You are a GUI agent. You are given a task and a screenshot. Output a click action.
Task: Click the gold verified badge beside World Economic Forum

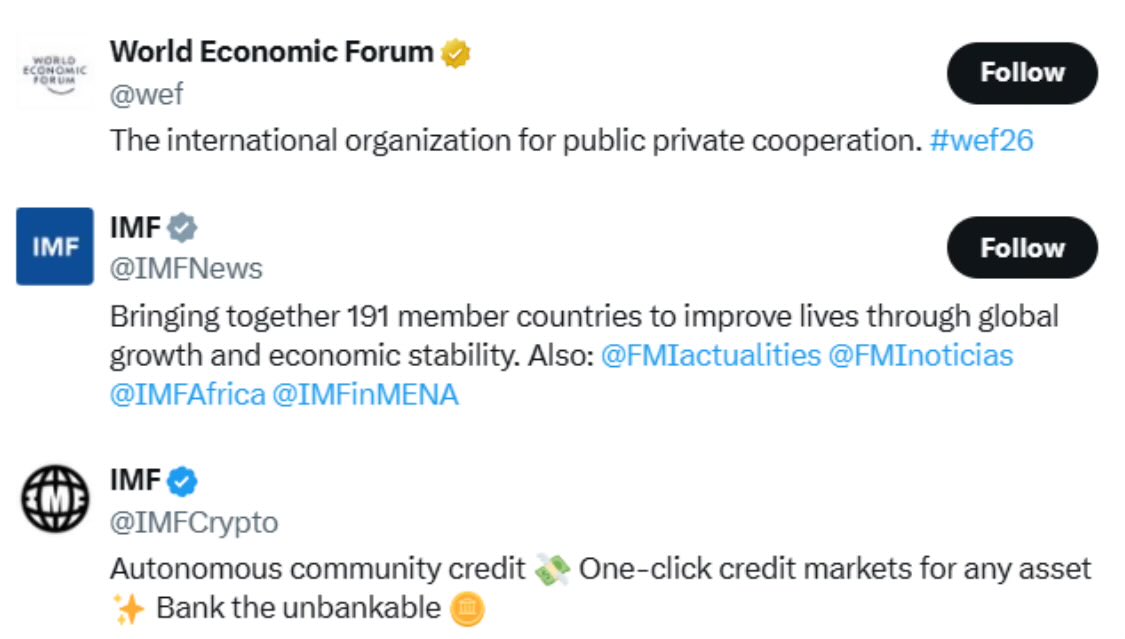(456, 52)
